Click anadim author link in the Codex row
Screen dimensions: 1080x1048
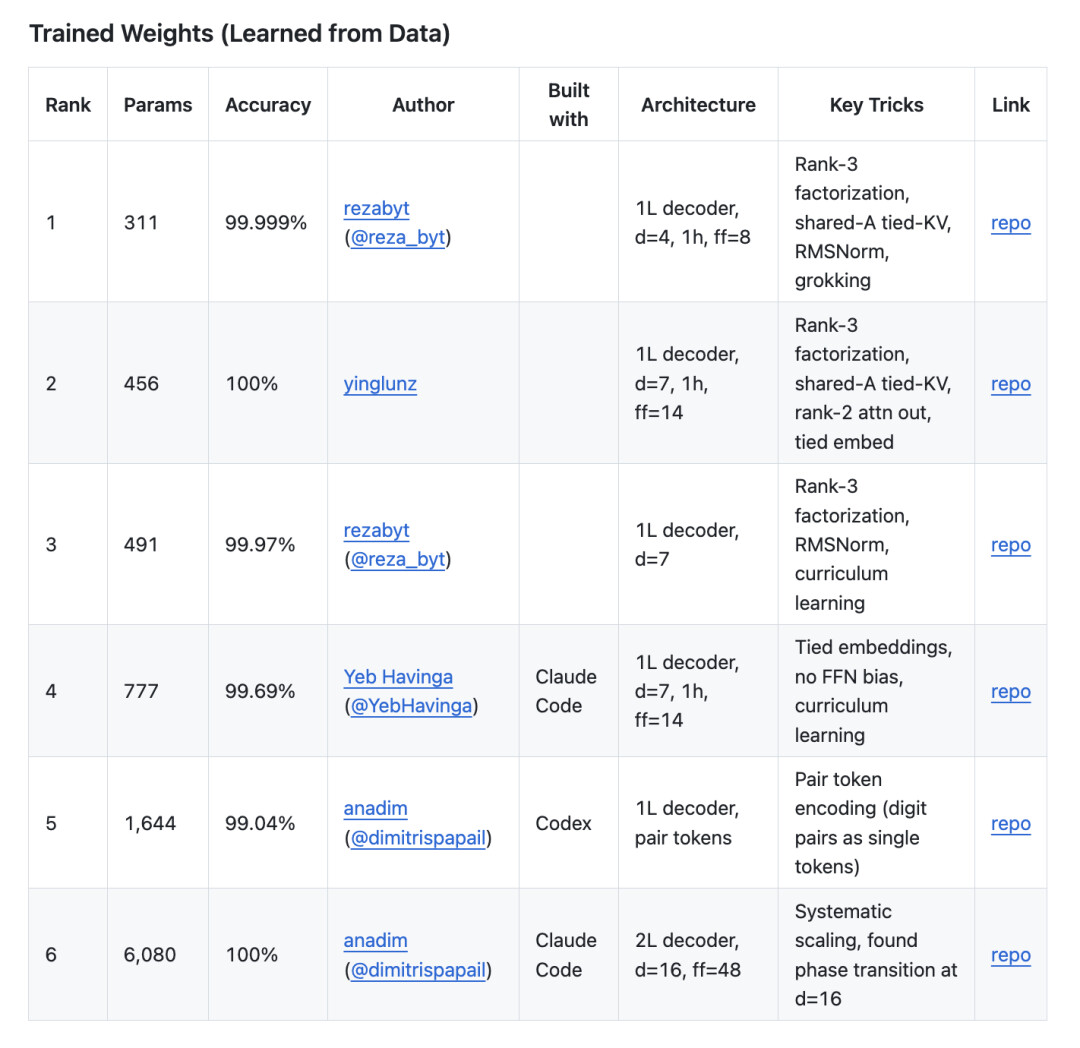[375, 808]
